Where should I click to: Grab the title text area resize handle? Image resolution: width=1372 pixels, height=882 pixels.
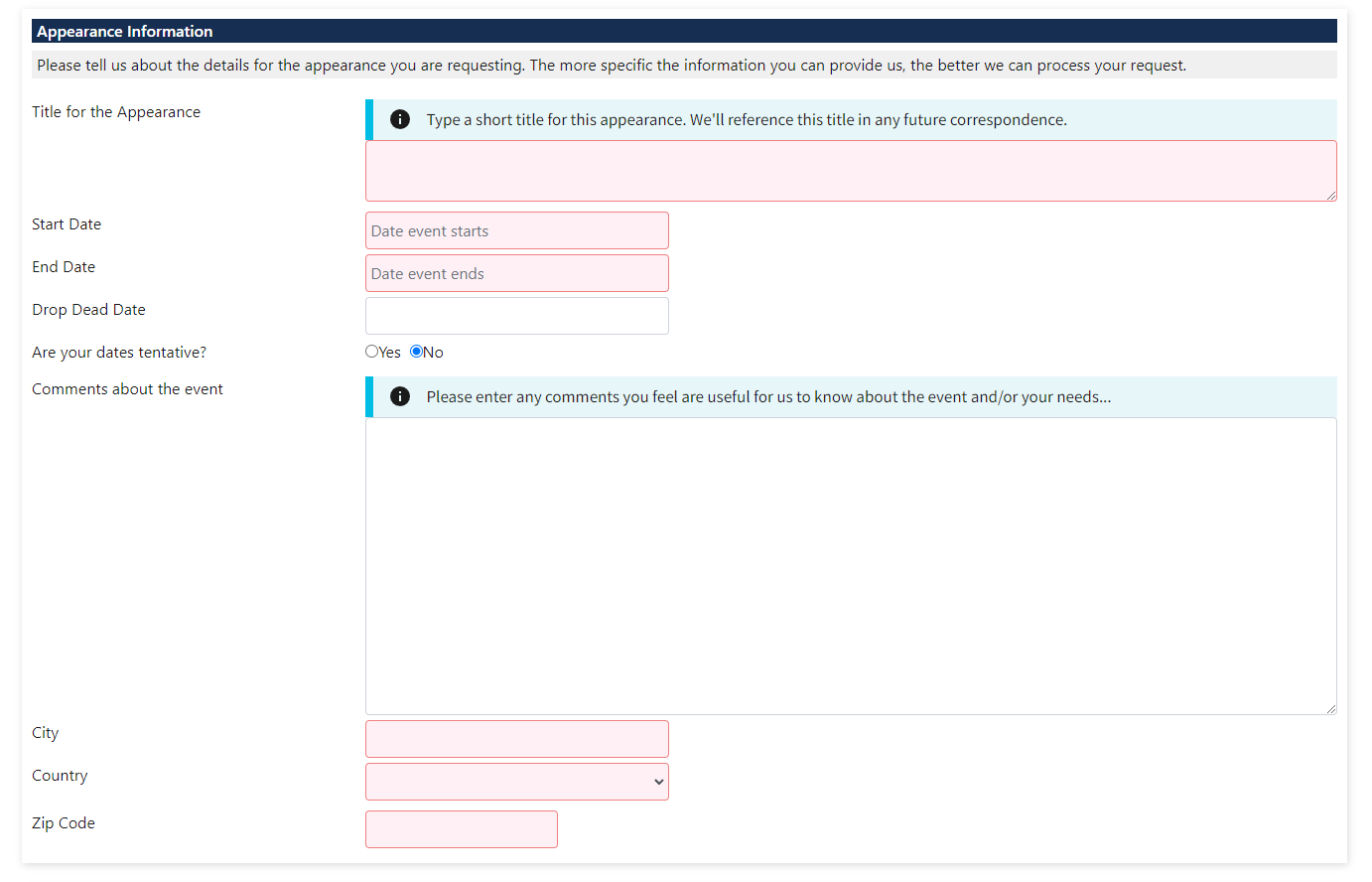coord(1330,196)
